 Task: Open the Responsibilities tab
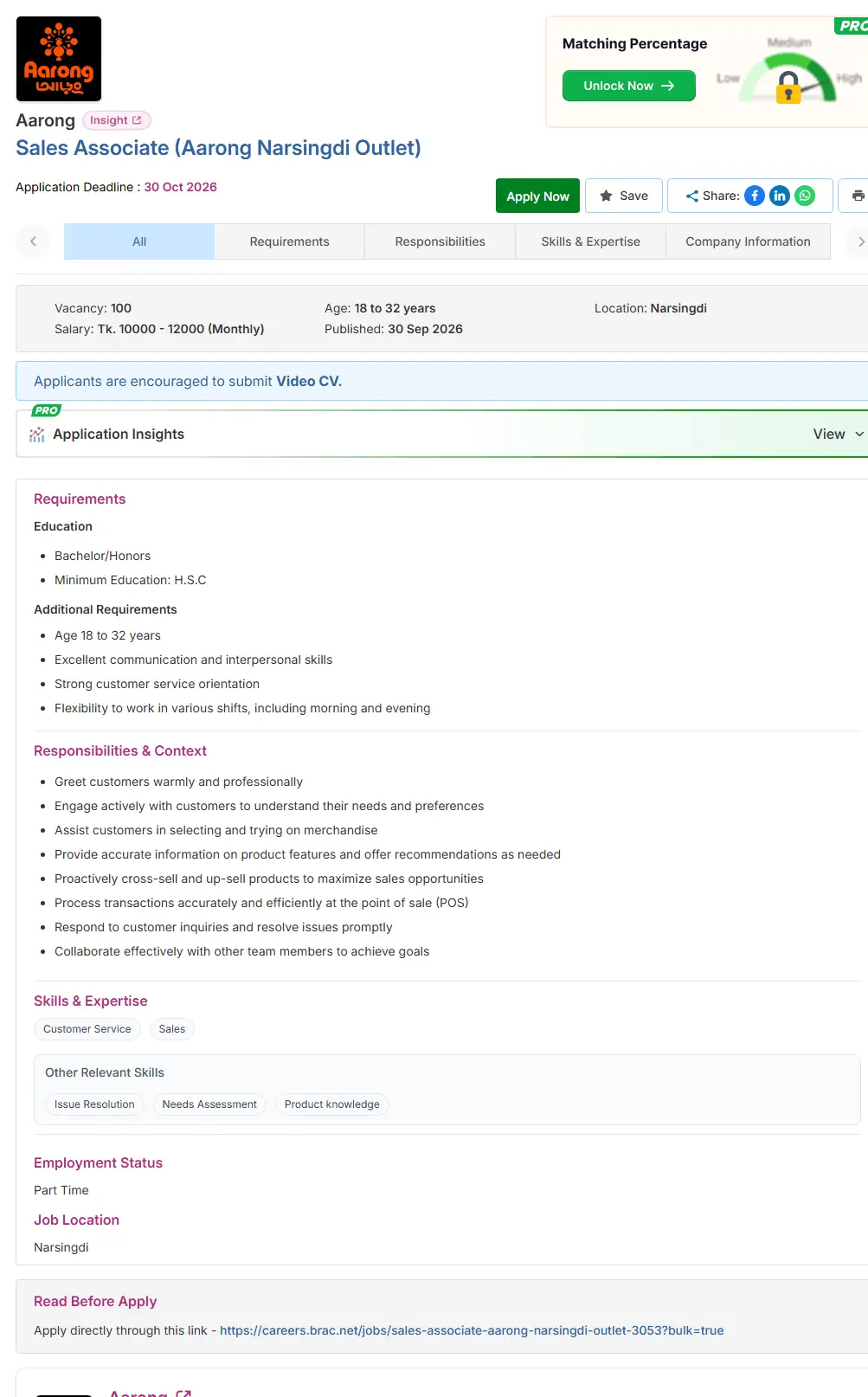click(440, 241)
